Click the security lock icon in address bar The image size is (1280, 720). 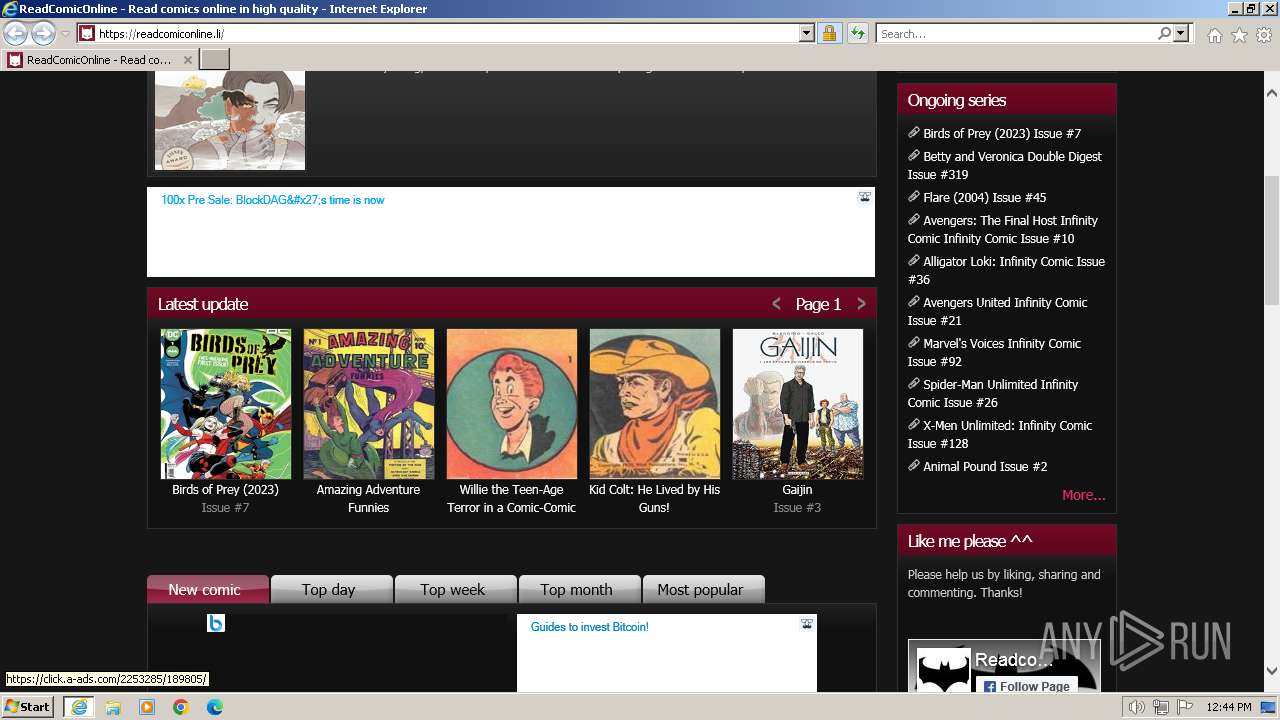[x=829, y=33]
